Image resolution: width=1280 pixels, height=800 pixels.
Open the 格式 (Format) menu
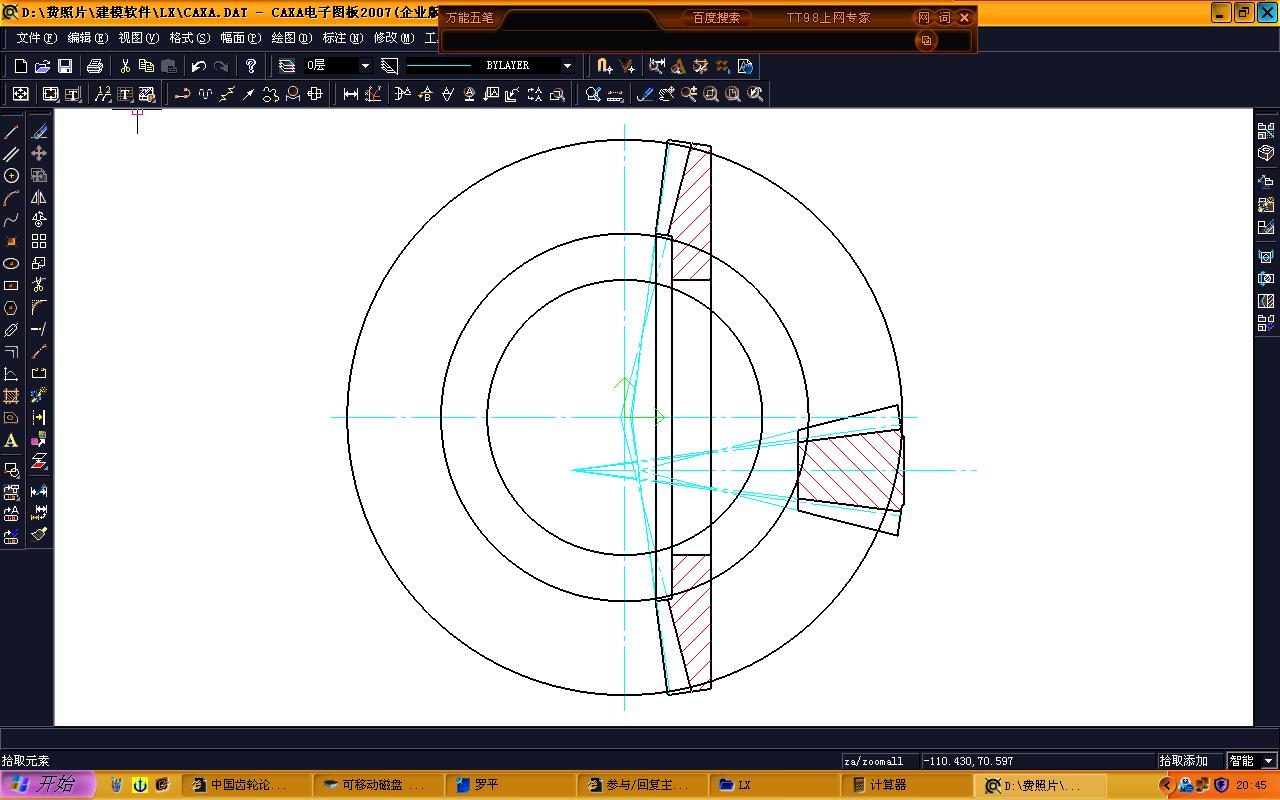(189, 38)
